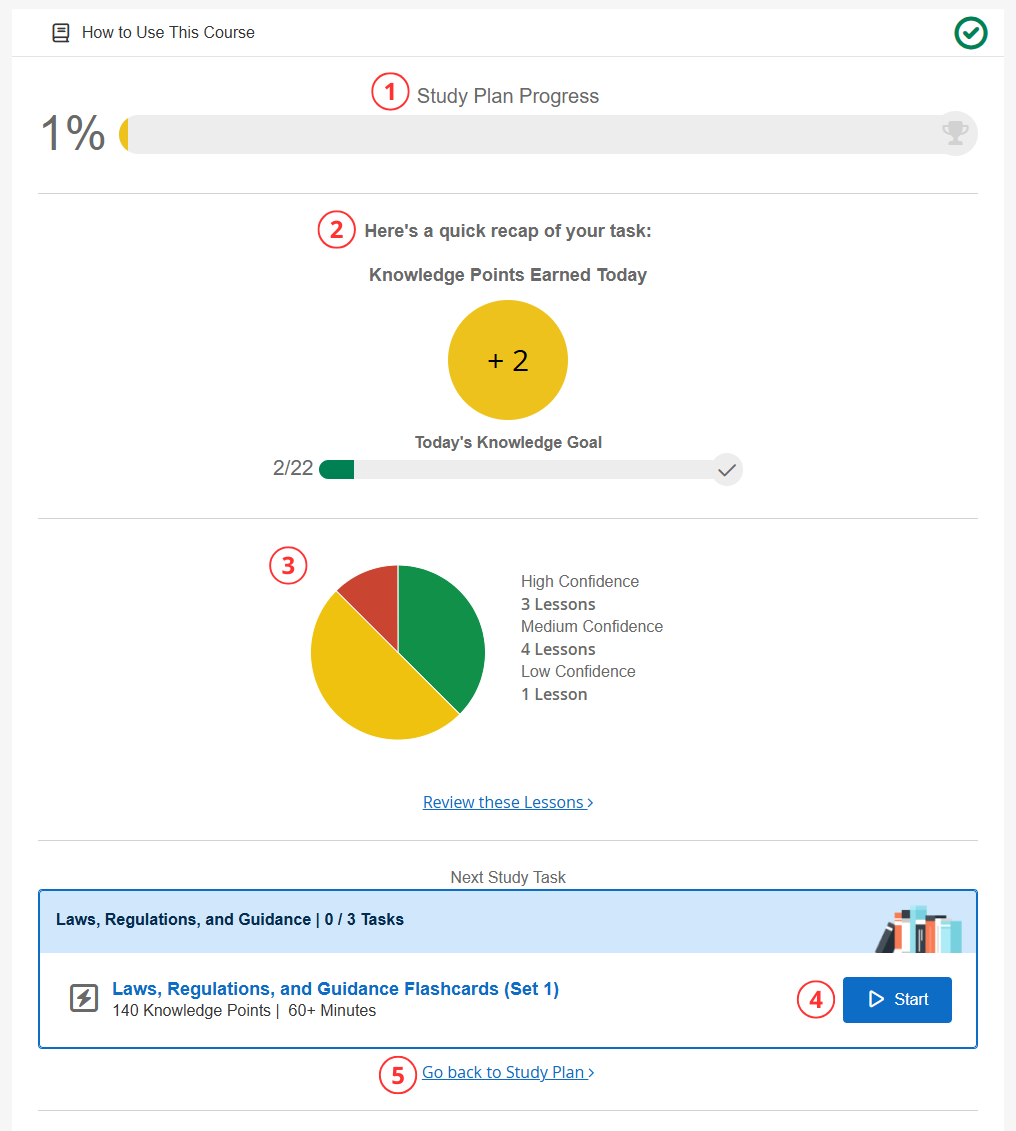Open the How to Use This Course item
This screenshot has height=1131, width=1016.
click(168, 33)
